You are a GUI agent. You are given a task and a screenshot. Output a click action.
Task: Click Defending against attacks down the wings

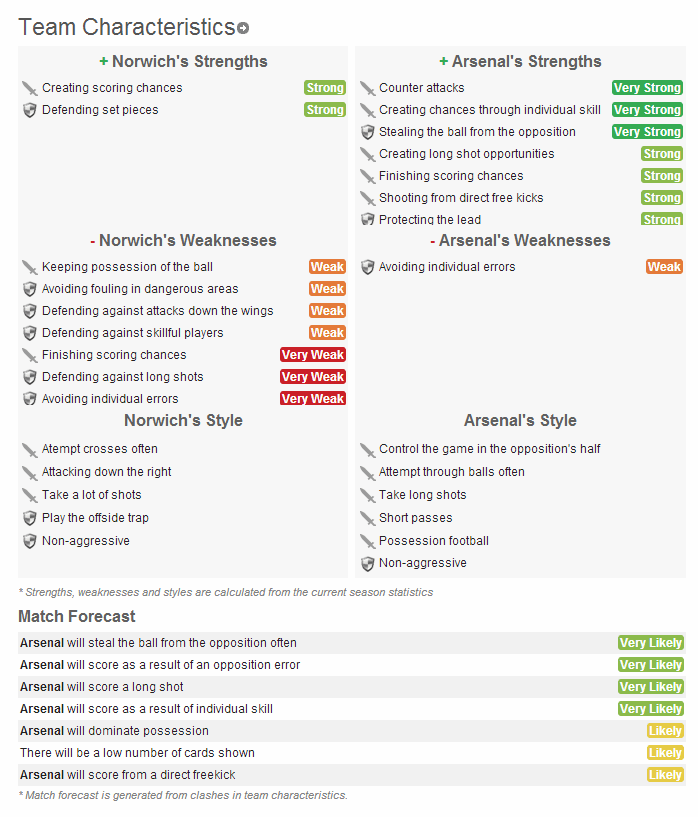tap(157, 311)
